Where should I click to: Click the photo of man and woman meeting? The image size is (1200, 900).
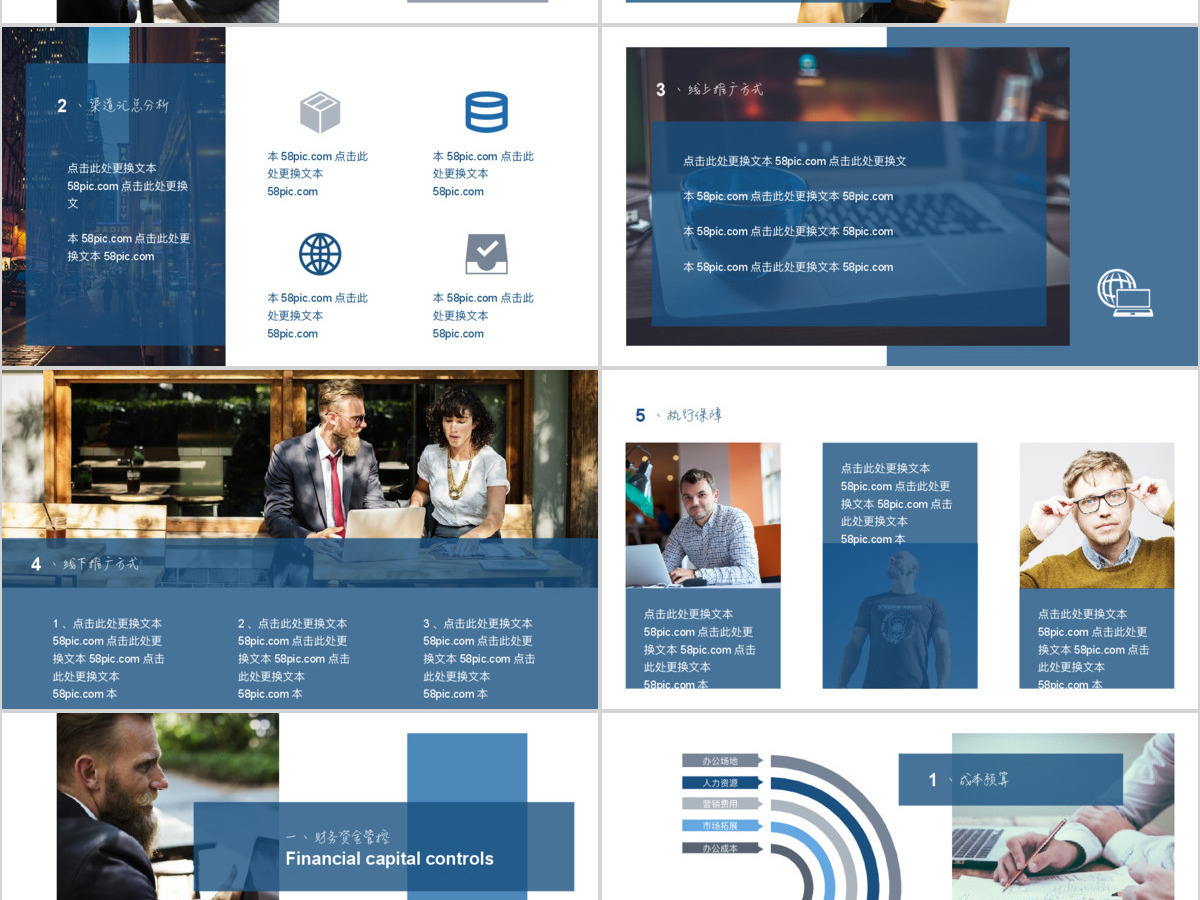pyautogui.click(x=300, y=455)
